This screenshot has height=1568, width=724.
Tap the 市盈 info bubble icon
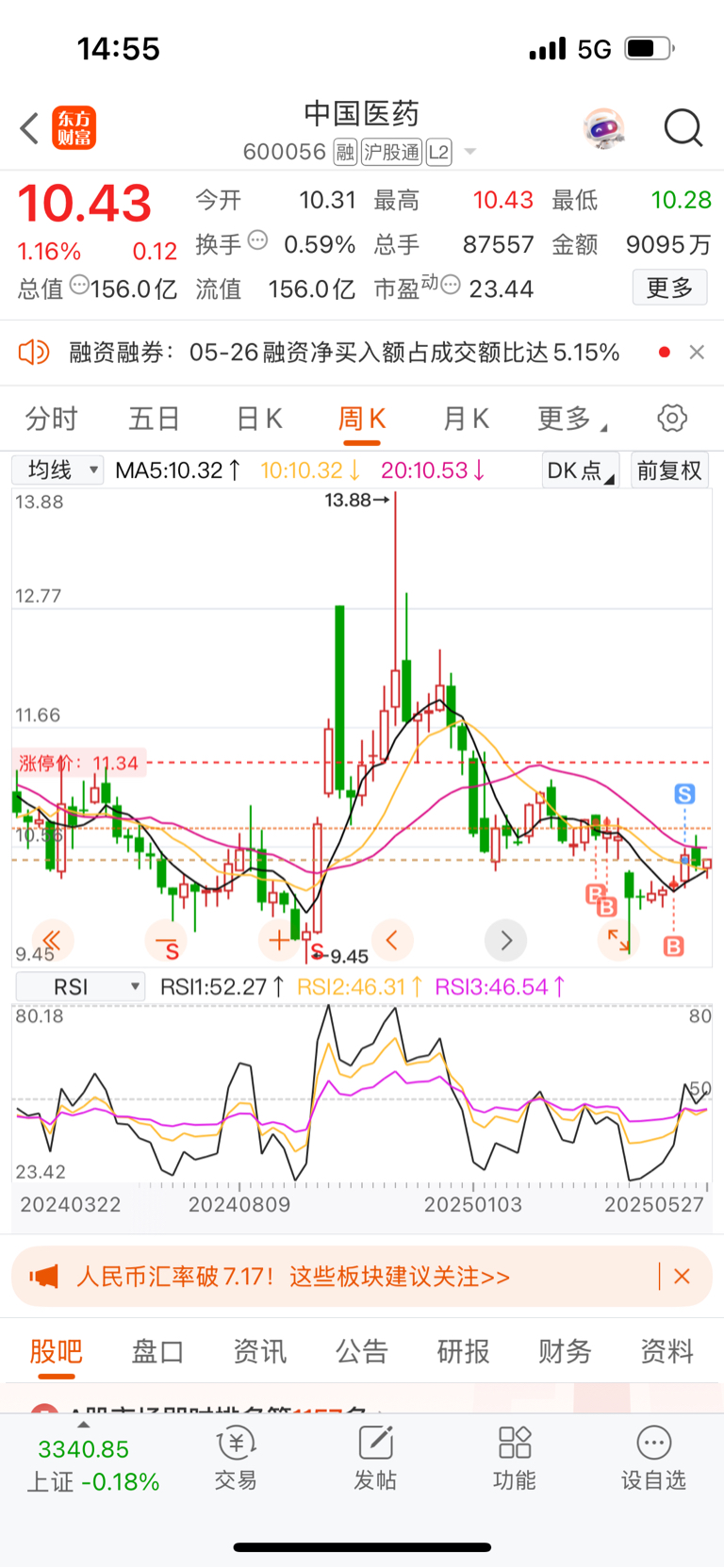tap(451, 284)
